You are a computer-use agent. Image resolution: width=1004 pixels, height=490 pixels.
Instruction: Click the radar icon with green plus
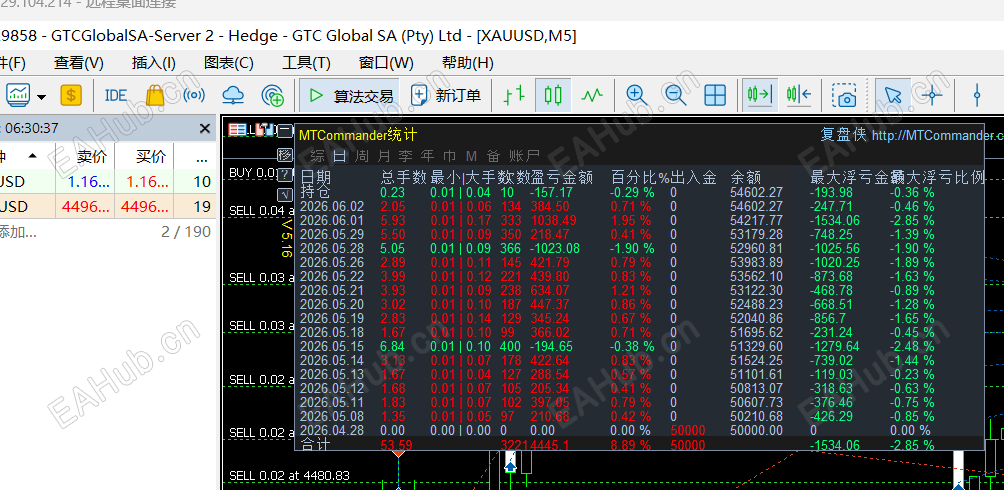[x=273, y=95]
